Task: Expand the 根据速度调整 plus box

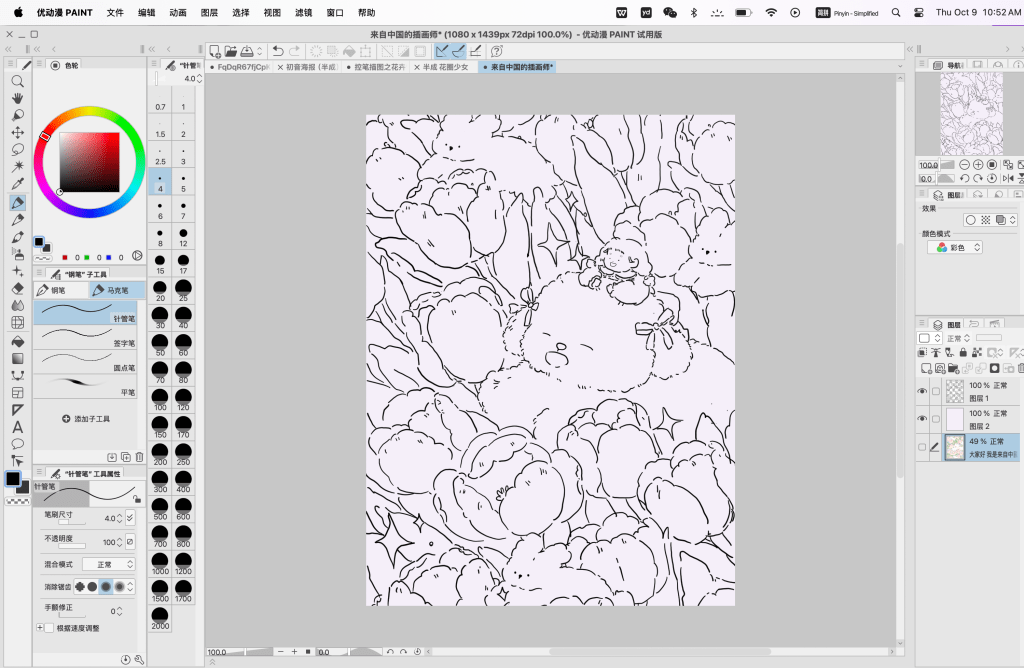Action: click(x=39, y=628)
